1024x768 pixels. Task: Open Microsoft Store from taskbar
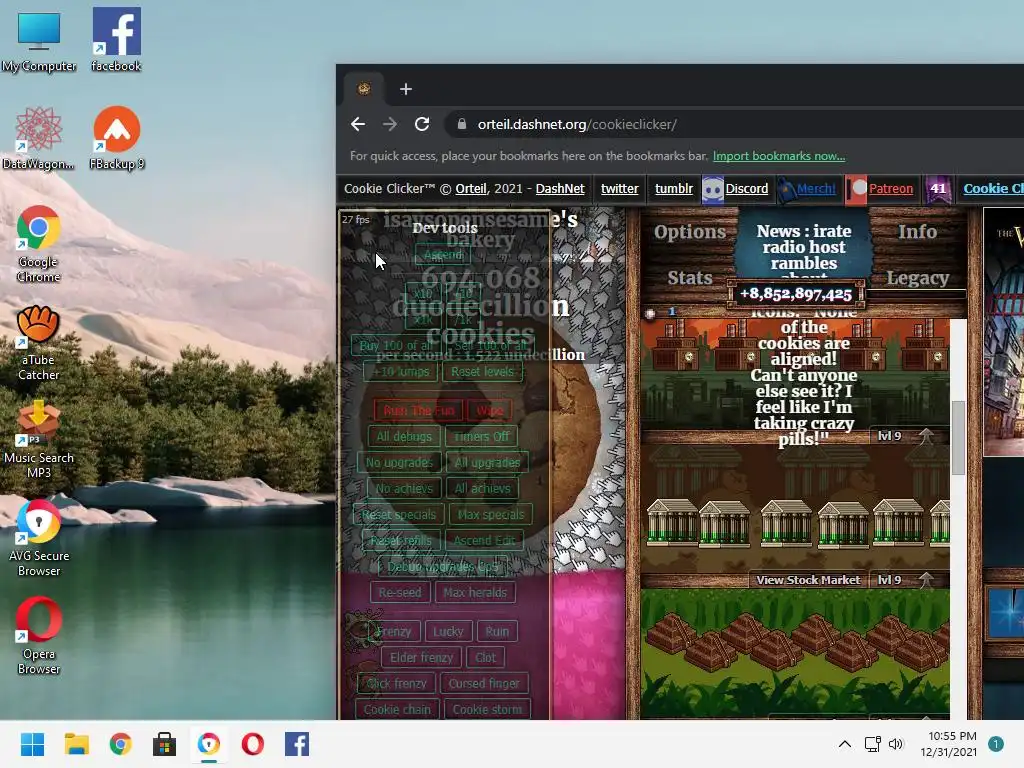(x=165, y=744)
